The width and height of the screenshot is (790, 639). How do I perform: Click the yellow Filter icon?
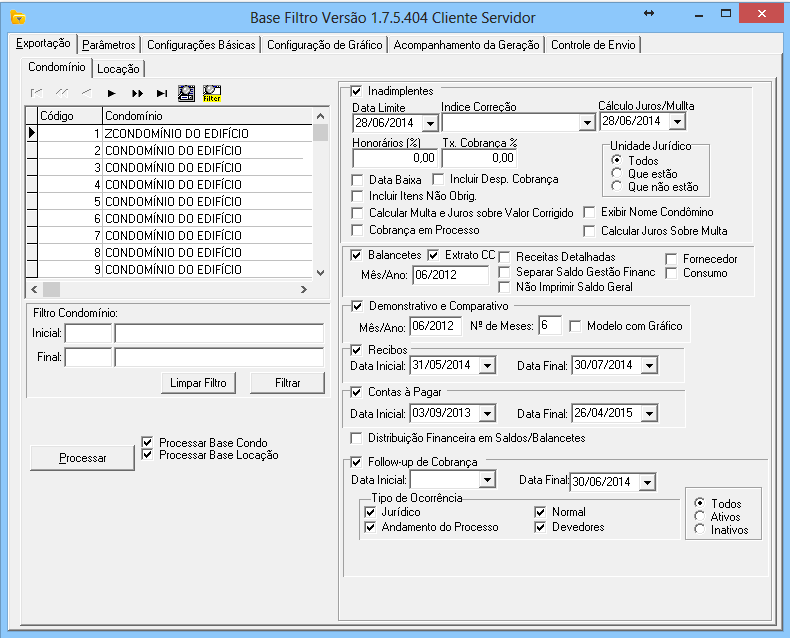pos(211,93)
